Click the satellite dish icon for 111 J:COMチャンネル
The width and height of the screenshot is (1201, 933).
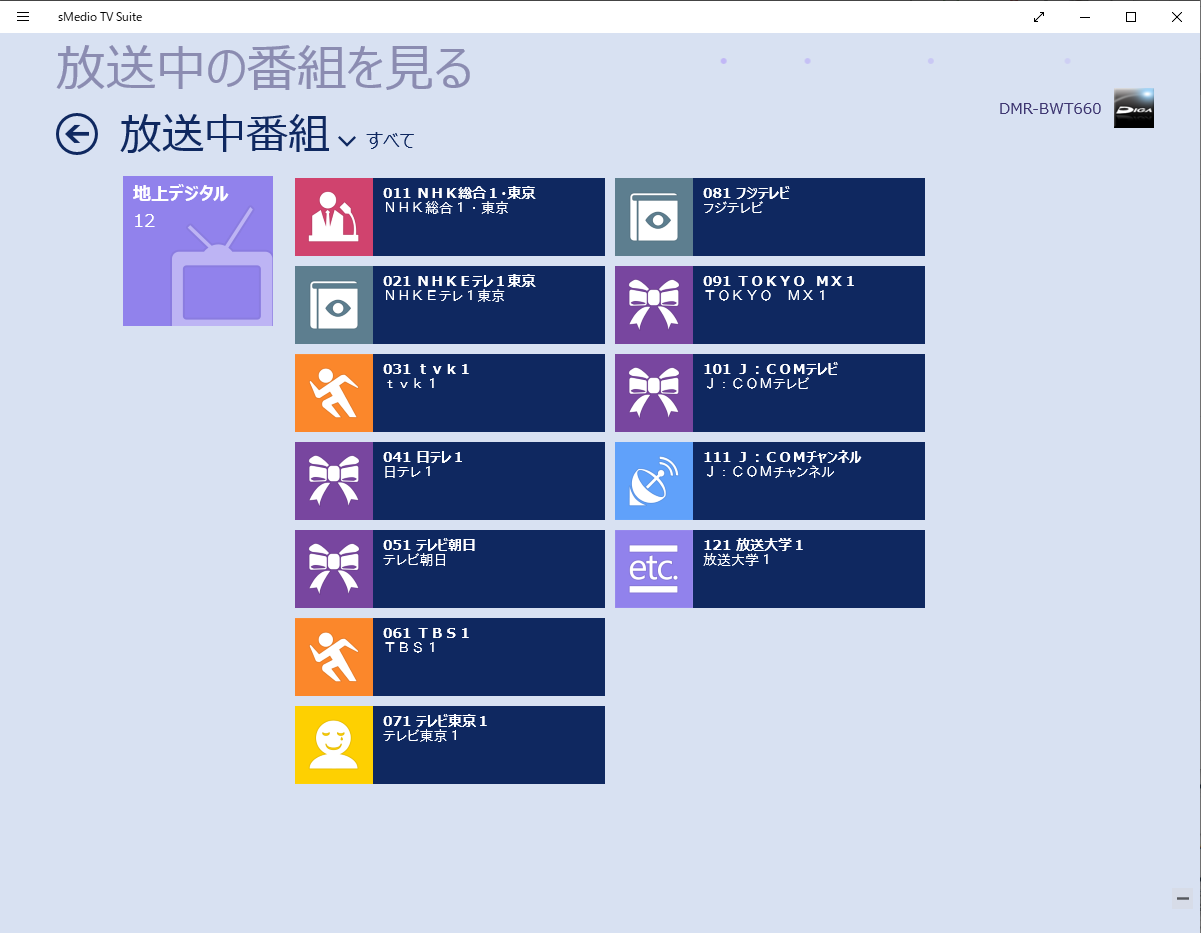pos(654,481)
